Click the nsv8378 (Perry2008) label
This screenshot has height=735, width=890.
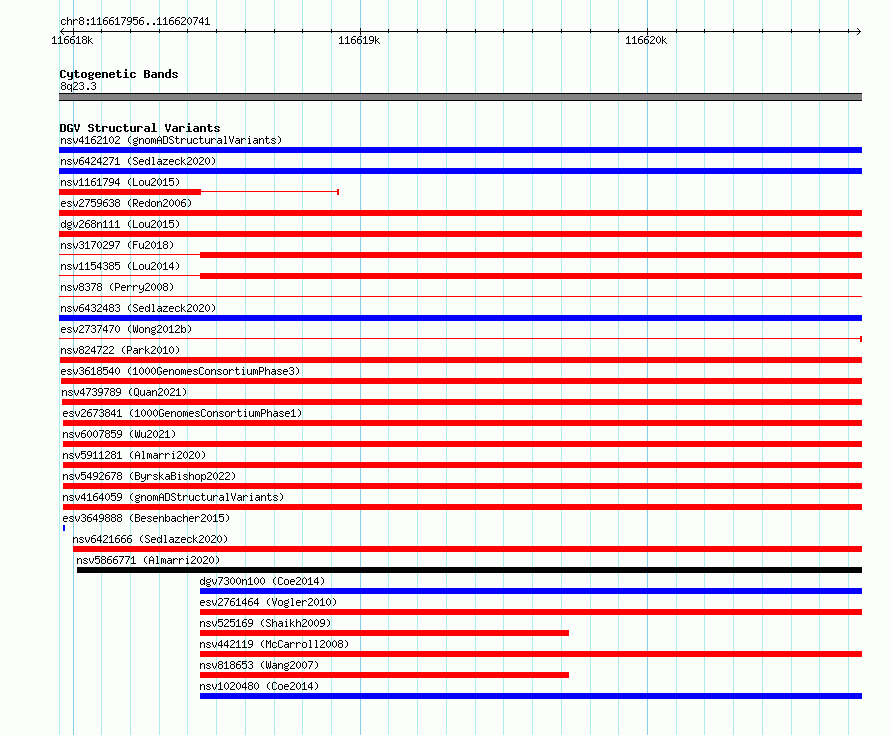coord(117,287)
